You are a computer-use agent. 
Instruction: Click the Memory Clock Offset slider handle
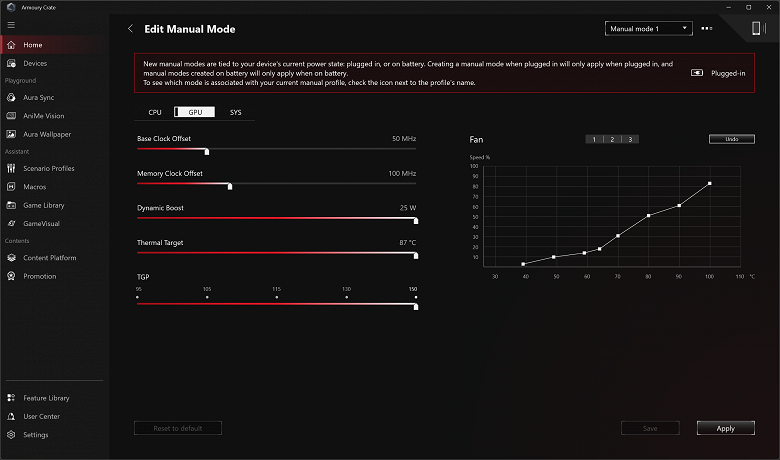230,186
